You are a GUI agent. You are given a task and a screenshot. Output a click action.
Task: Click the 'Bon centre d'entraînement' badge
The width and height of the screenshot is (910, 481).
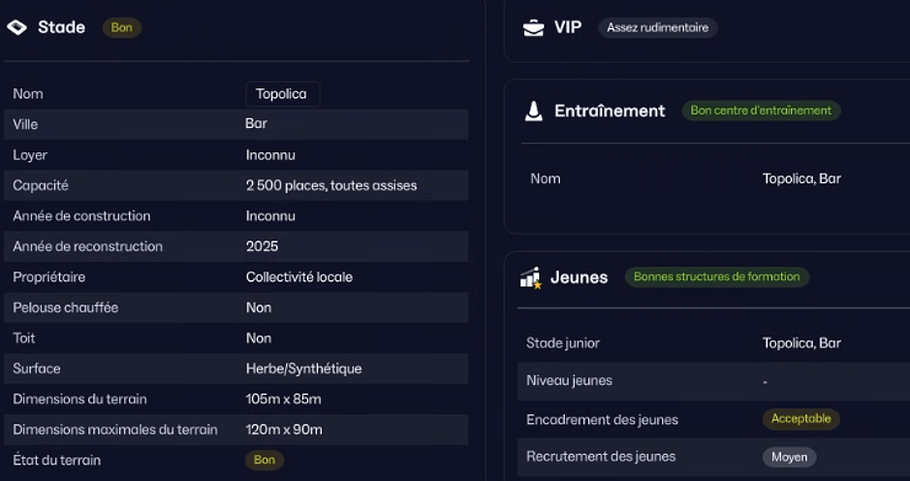[x=761, y=111]
